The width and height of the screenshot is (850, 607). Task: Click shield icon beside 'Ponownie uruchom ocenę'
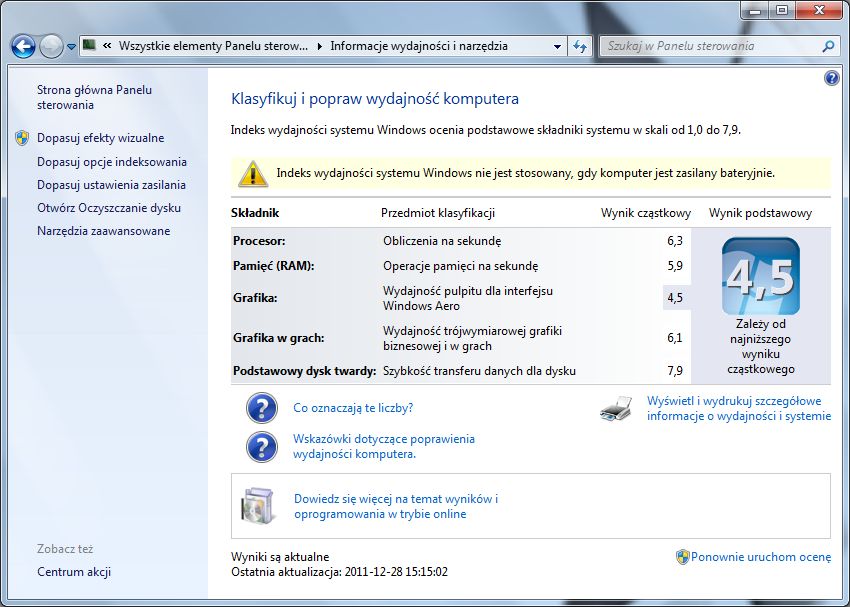[682, 557]
